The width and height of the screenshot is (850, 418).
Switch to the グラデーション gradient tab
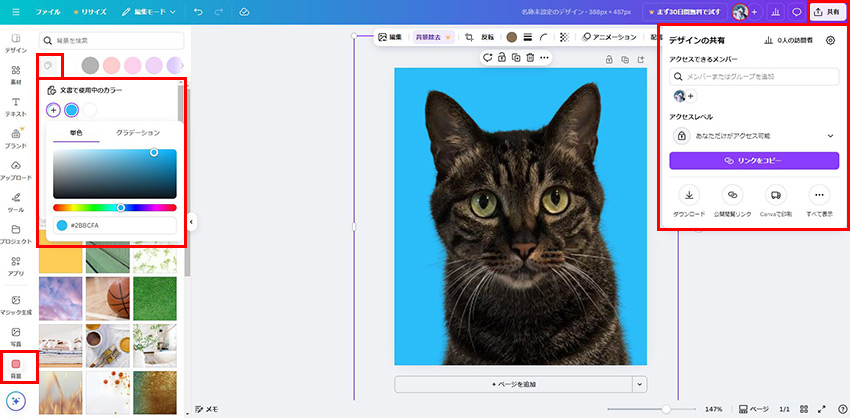(137, 132)
